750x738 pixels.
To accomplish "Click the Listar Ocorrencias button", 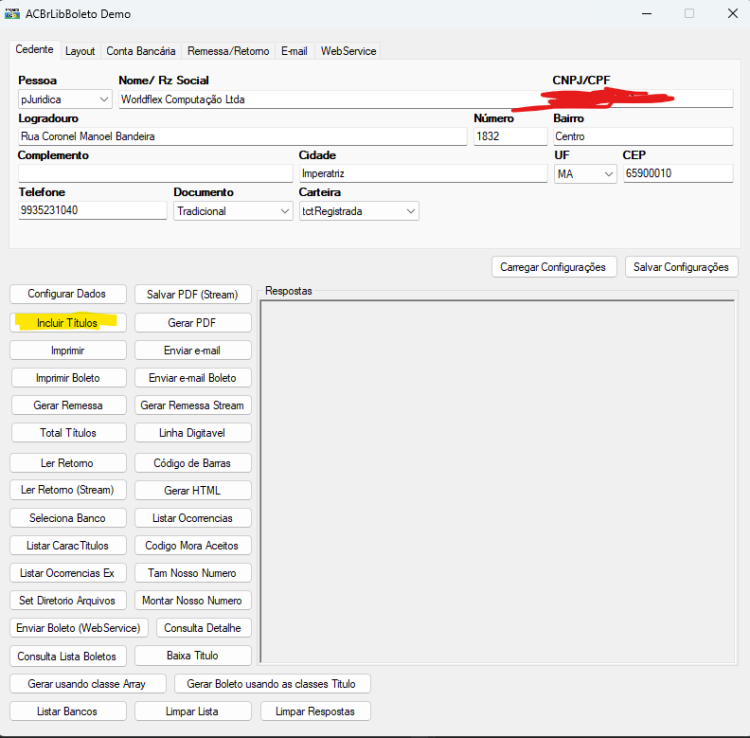I will click(193, 518).
